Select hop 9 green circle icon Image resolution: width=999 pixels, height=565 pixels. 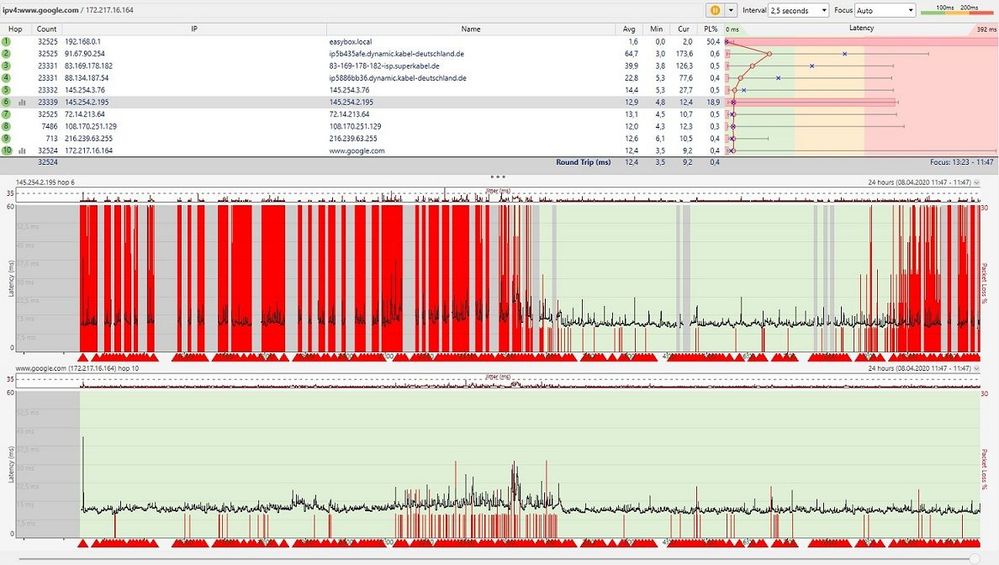[x=6, y=138]
